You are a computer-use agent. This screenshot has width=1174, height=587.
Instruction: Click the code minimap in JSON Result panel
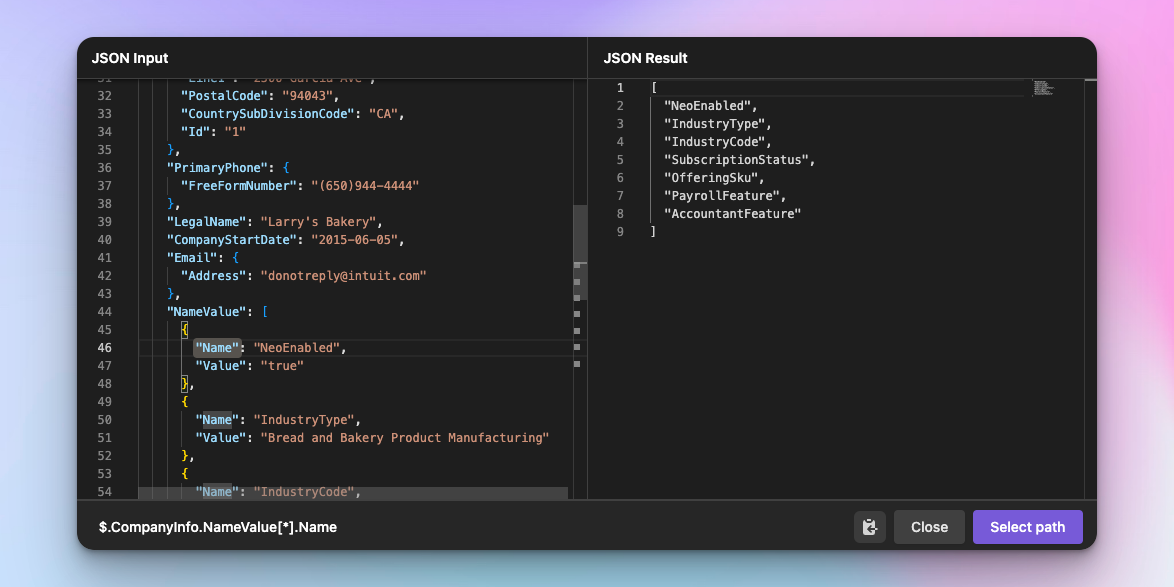(x=1043, y=88)
